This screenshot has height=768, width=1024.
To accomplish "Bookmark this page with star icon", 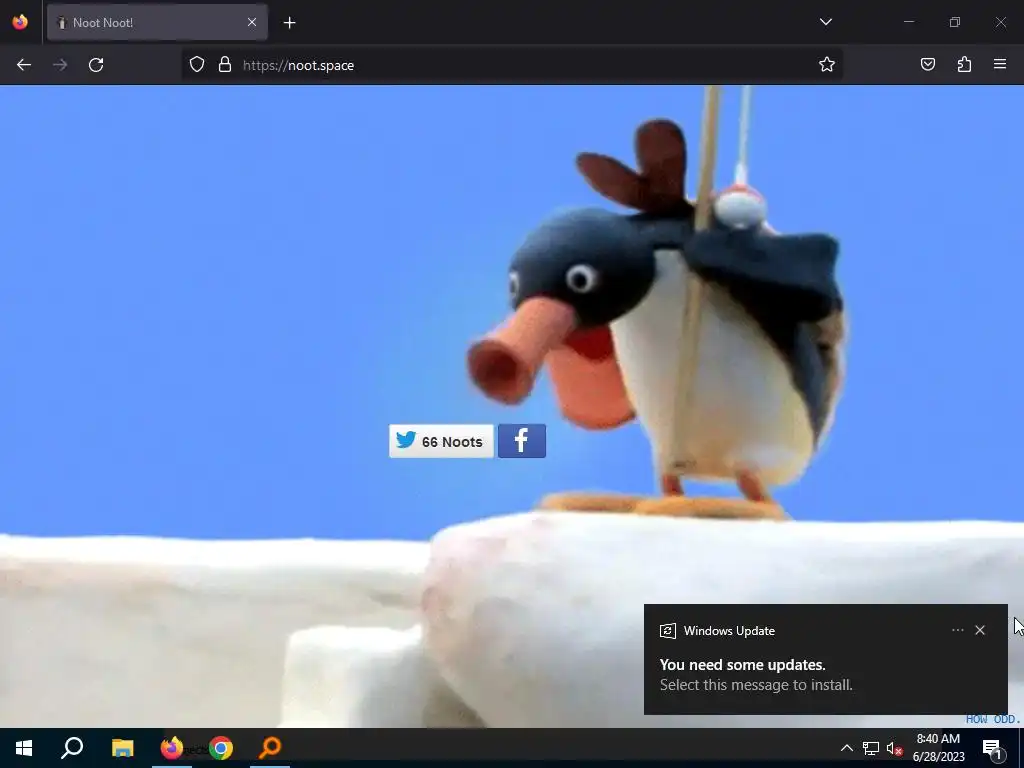I will (827, 65).
